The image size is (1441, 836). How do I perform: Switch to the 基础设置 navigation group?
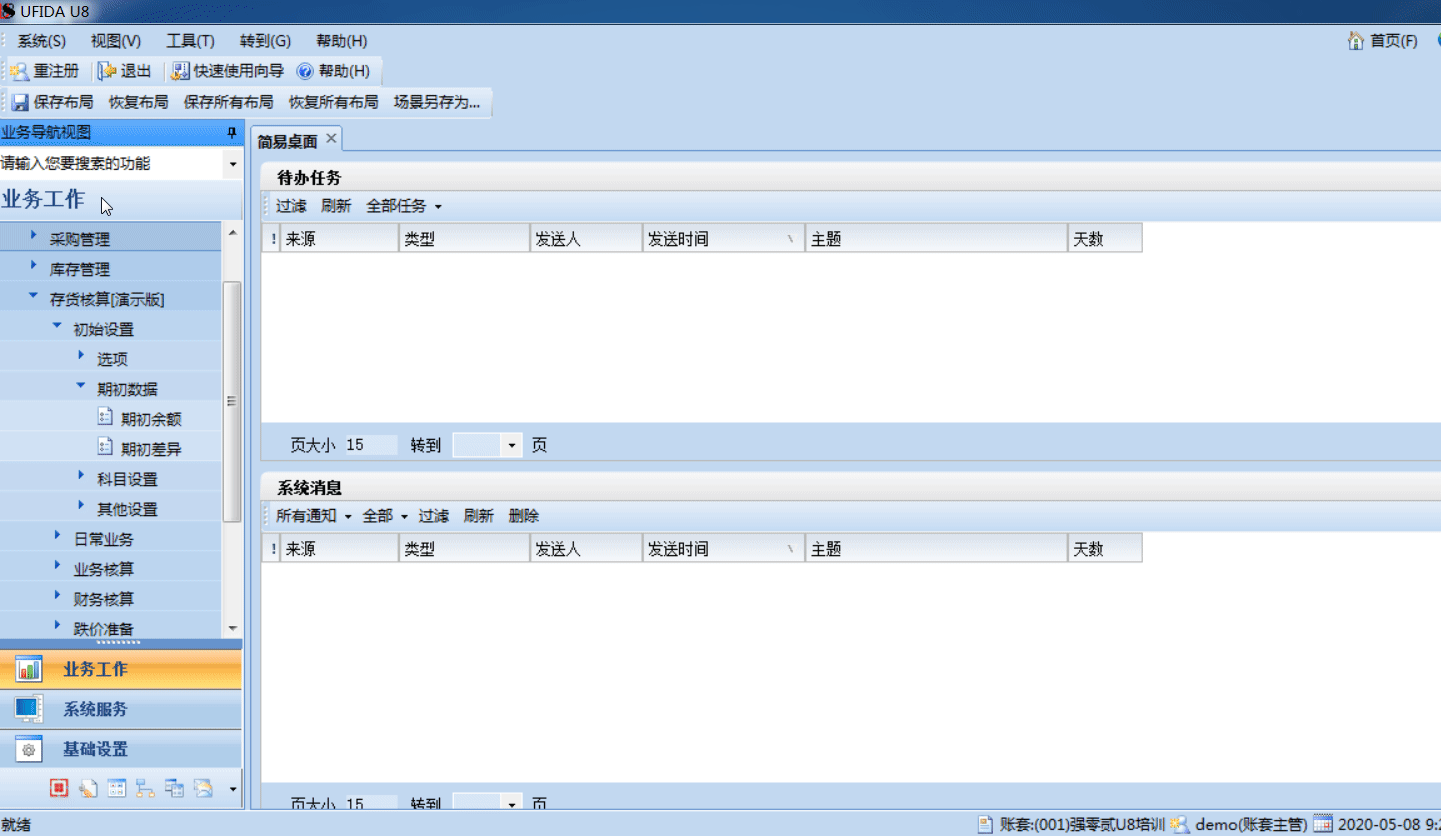click(121, 749)
